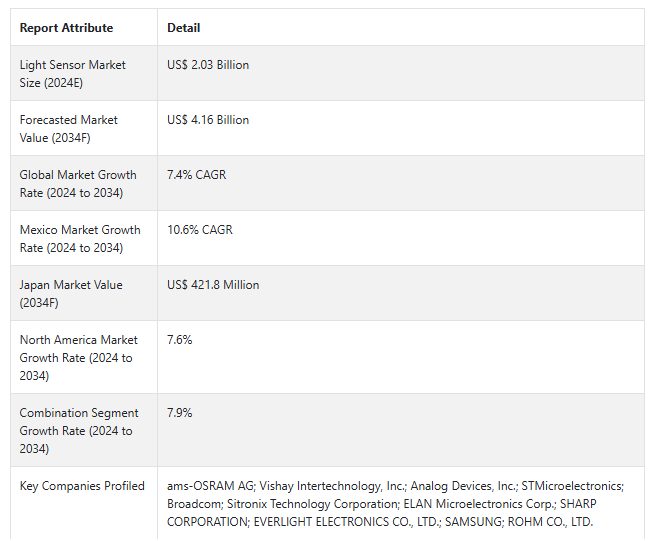Image resolution: width=649 pixels, height=541 pixels.
Task: Click the "US$ 4.16 Billion" value
Action: tap(208, 120)
